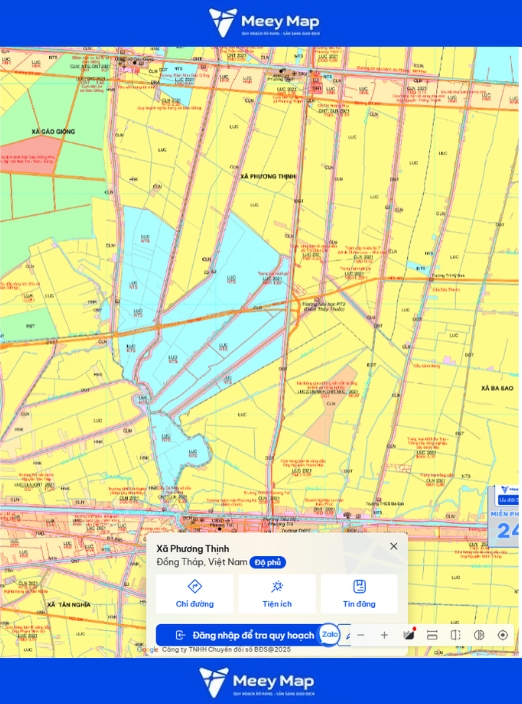Click the Xã Phương Thịnh map label
This screenshot has height=704, width=522.
coord(268,176)
